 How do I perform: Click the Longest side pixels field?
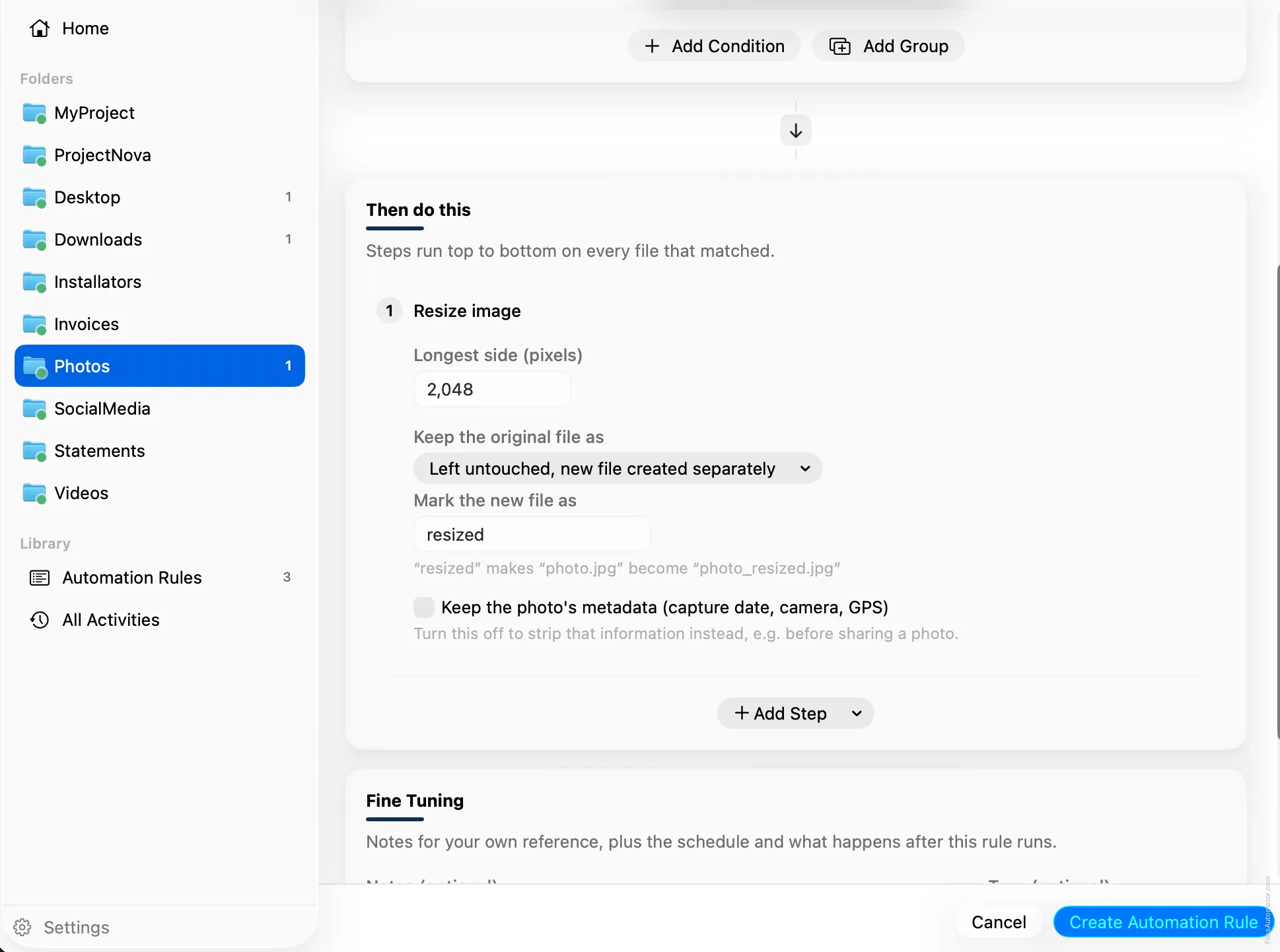click(492, 390)
